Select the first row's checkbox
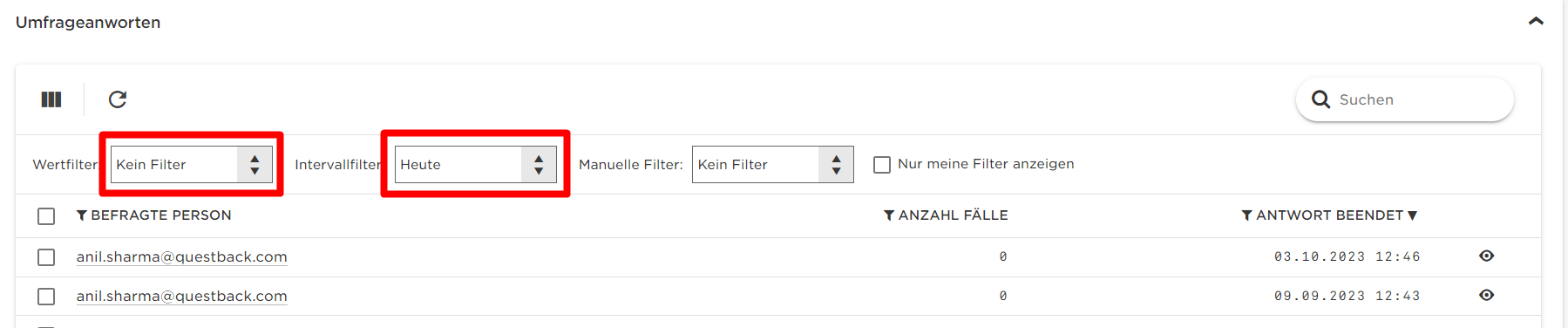Image resolution: width=1568 pixels, height=328 pixels. click(46, 257)
